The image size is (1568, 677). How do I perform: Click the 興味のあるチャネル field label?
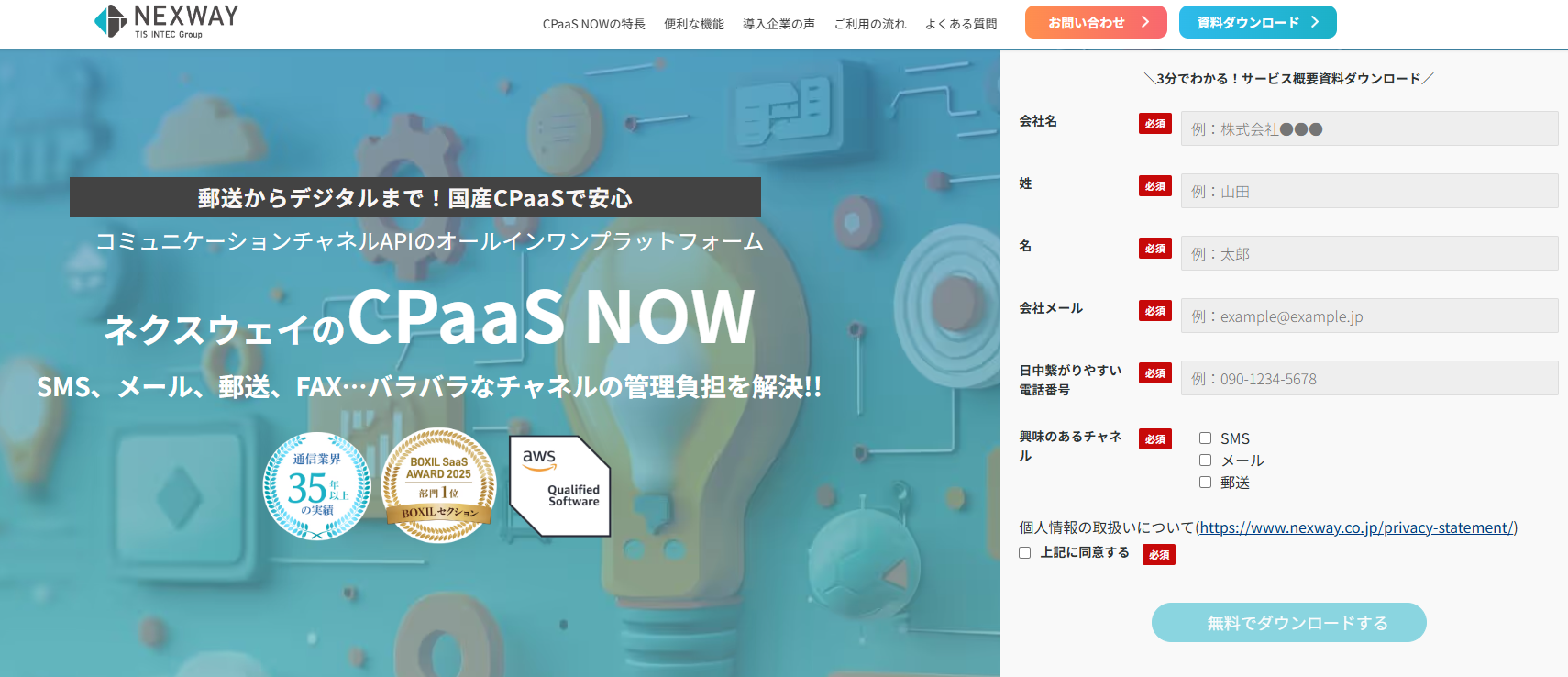[1070, 446]
